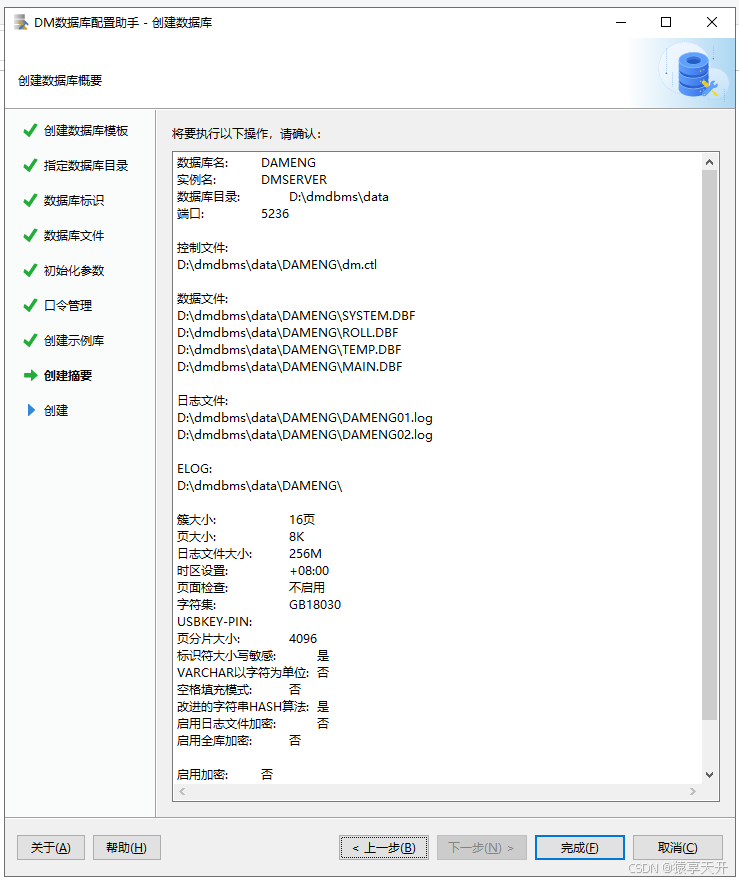The height and width of the screenshot is (881, 739).
Task: Click the DM database assistant title icon
Action: (21, 22)
